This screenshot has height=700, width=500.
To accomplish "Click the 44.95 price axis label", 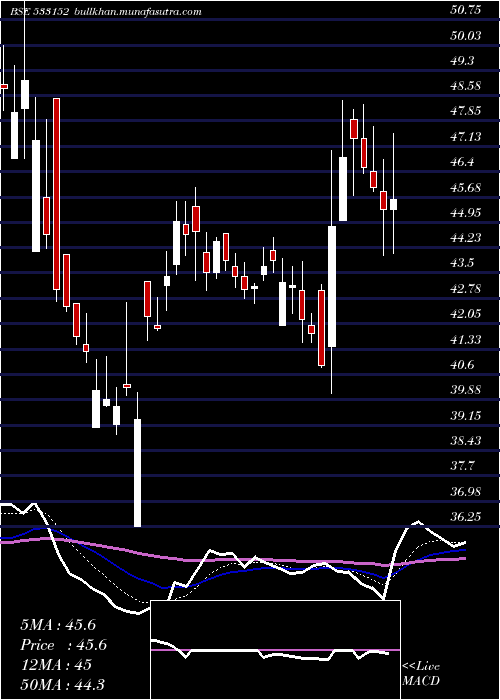I will [x=466, y=212].
